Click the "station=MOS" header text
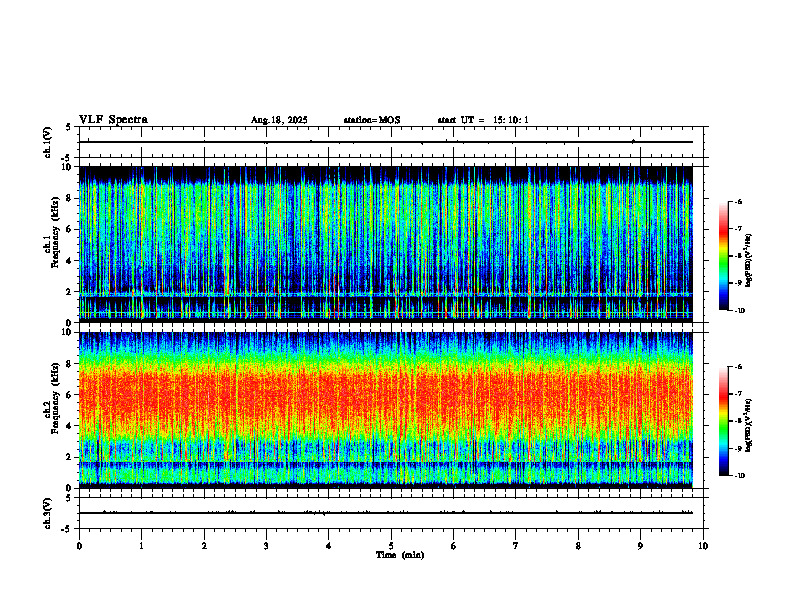 (x=372, y=120)
